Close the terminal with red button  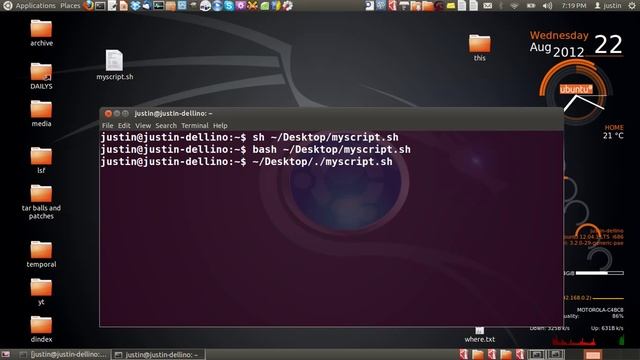pyautogui.click(x=108, y=113)
